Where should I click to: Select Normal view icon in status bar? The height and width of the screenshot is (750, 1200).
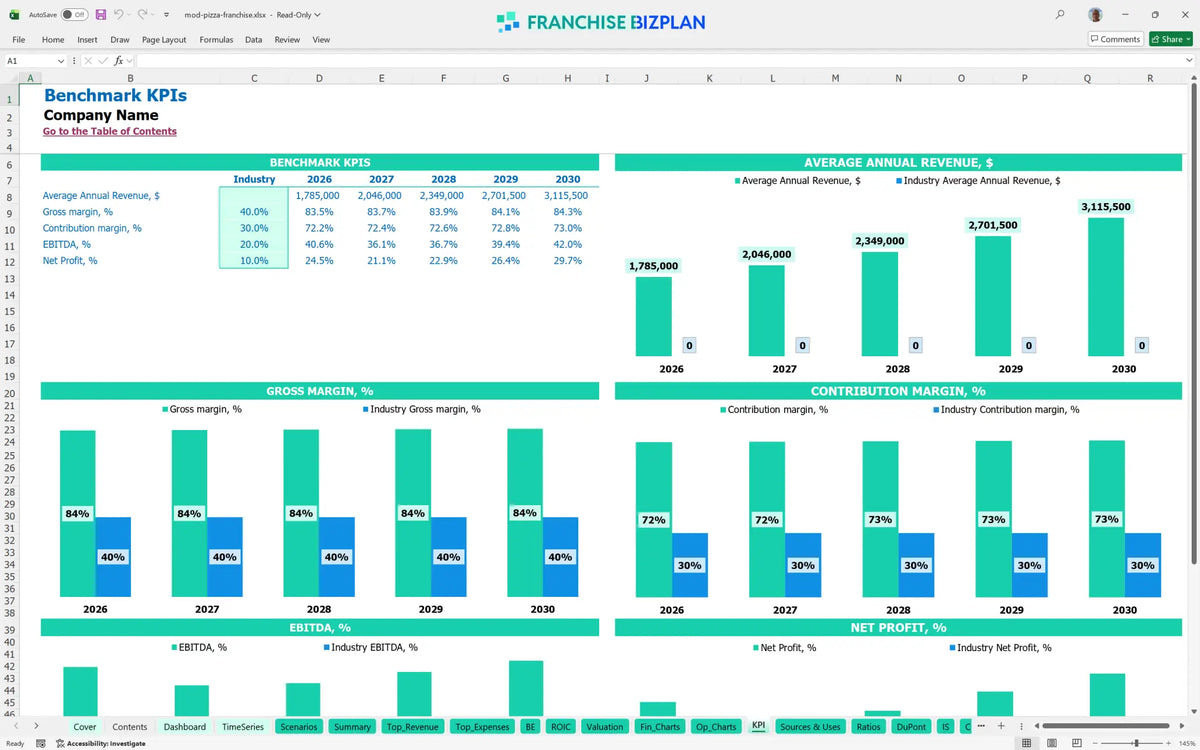pyautogui.click(x=1026, y=743)
